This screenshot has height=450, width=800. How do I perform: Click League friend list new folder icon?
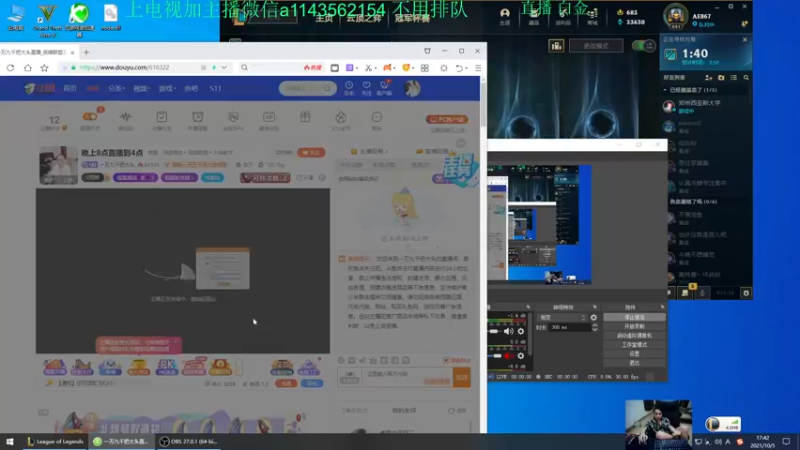tap(721, 78)
